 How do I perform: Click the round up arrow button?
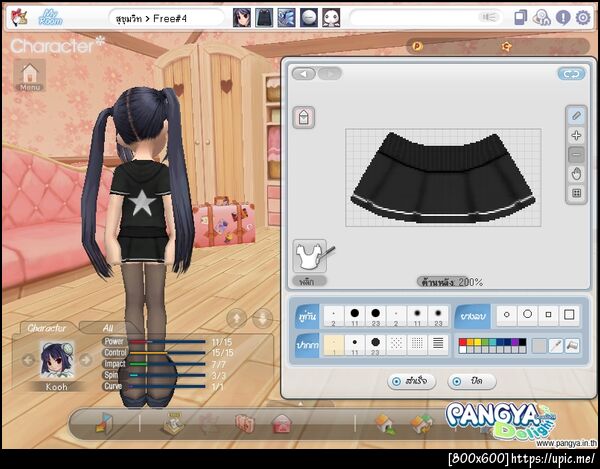tap(237, 319)
